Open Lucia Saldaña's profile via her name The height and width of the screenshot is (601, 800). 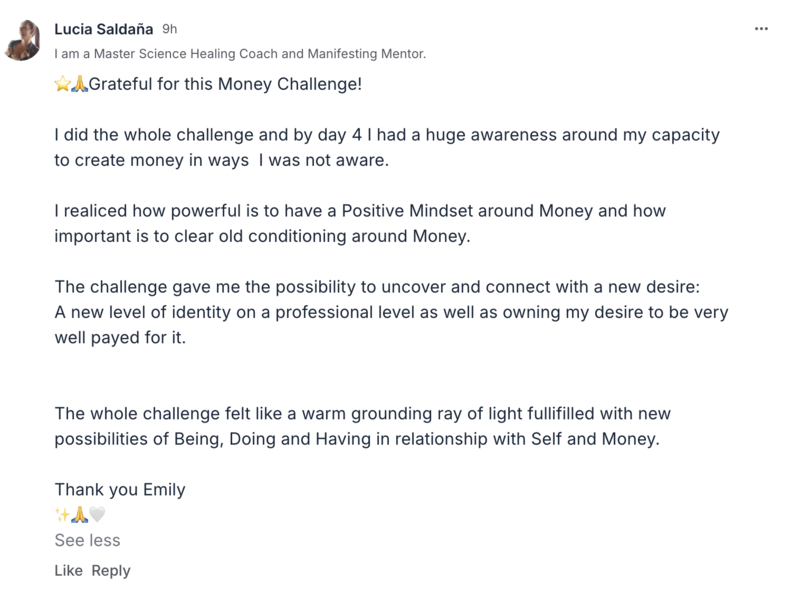click(104, 29)
